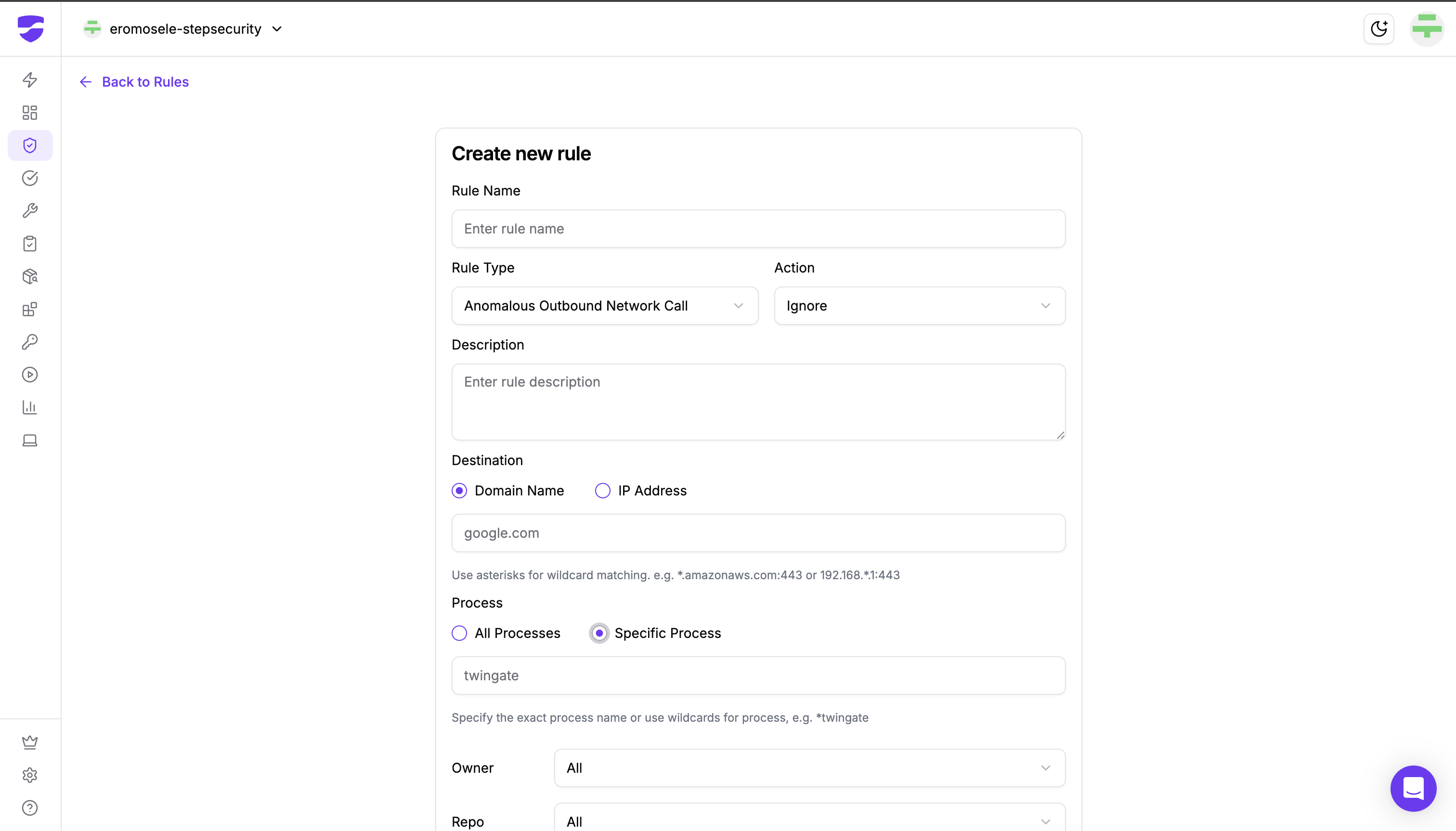Choose the Domain Name radio option
This screenshot has height=831, width=1456.
coord(459,491)
